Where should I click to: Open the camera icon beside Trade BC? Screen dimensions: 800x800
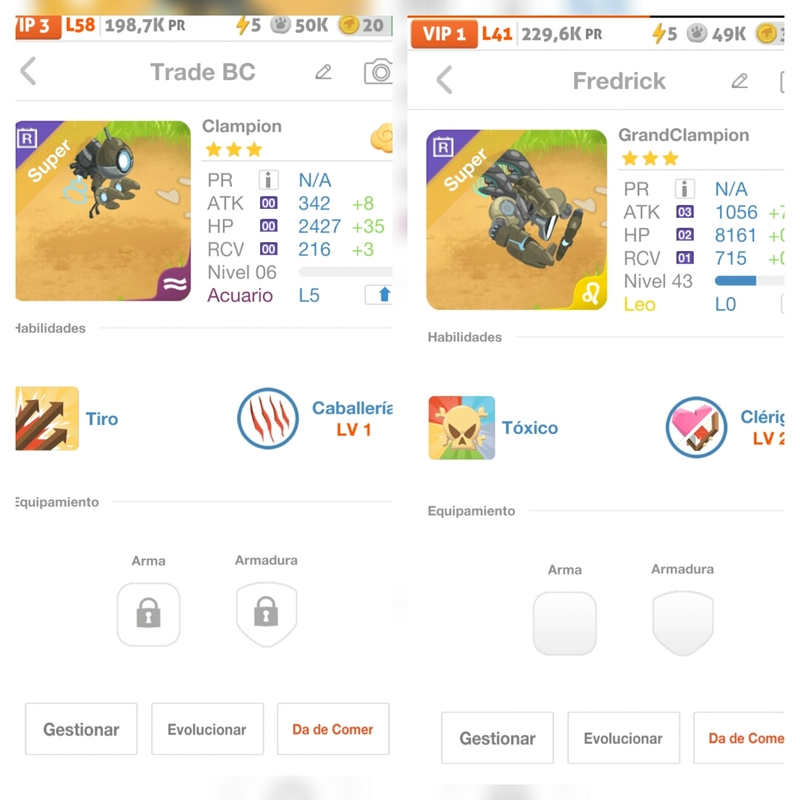pos(379,71)
